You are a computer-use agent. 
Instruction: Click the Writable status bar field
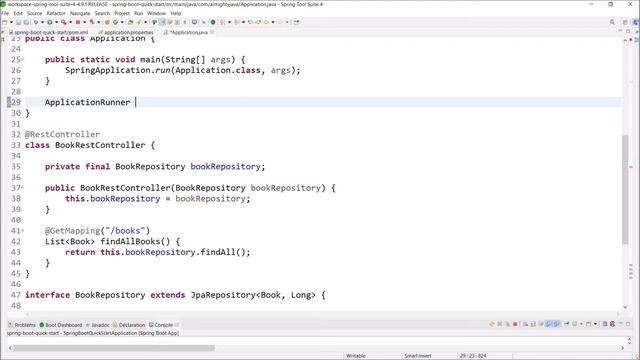click(x=356, y=356)
